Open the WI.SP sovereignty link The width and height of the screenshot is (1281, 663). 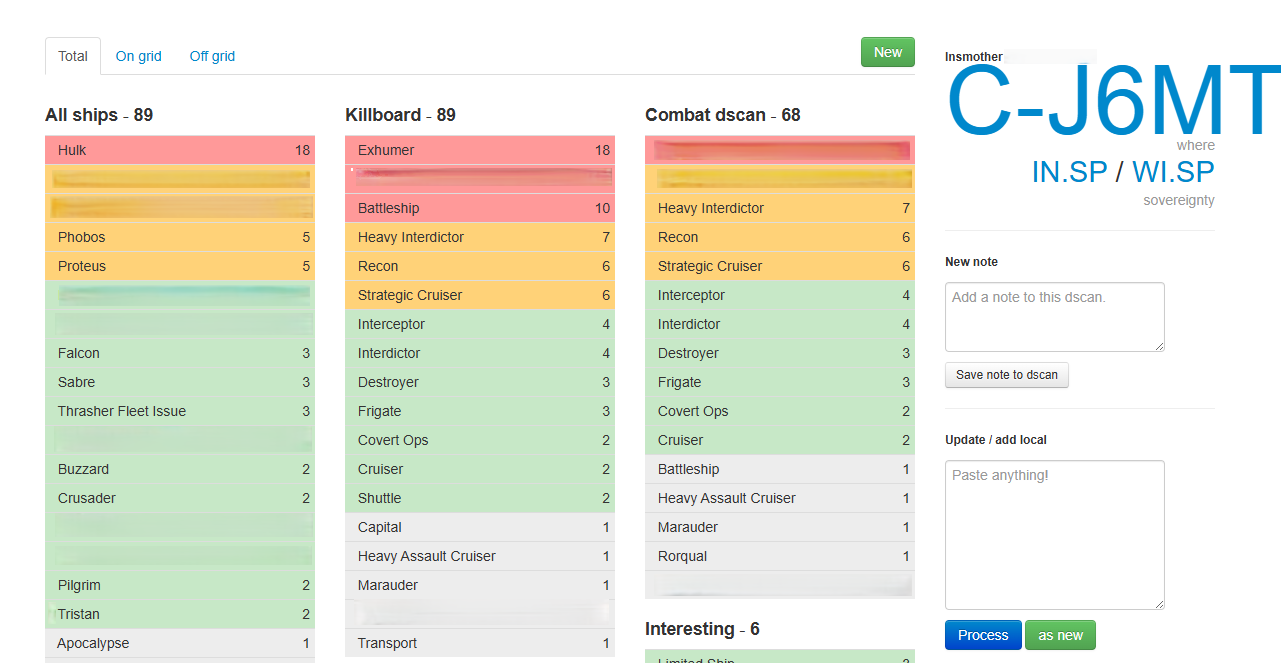[1173, 172]
